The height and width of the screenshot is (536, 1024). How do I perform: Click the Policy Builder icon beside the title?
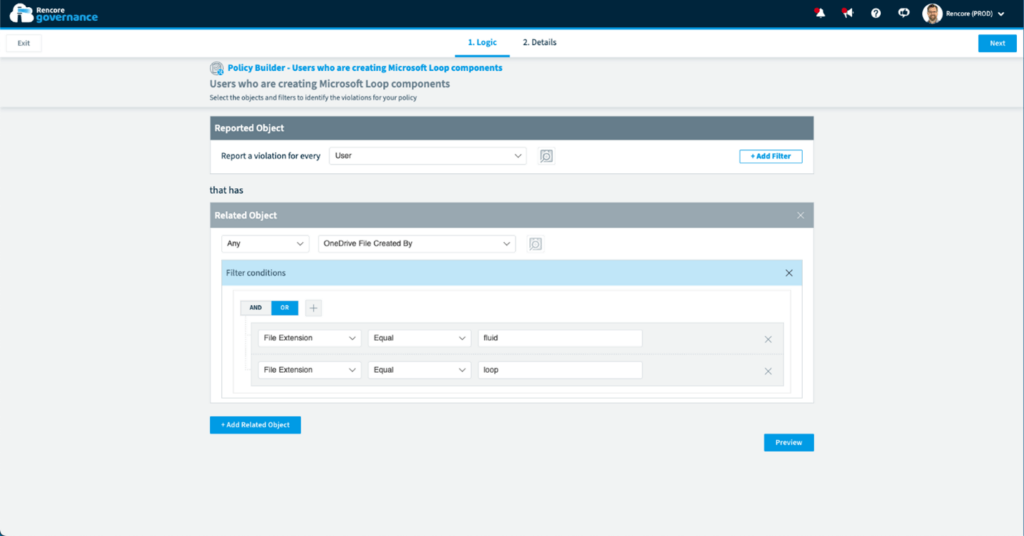[x=217, y=68]
